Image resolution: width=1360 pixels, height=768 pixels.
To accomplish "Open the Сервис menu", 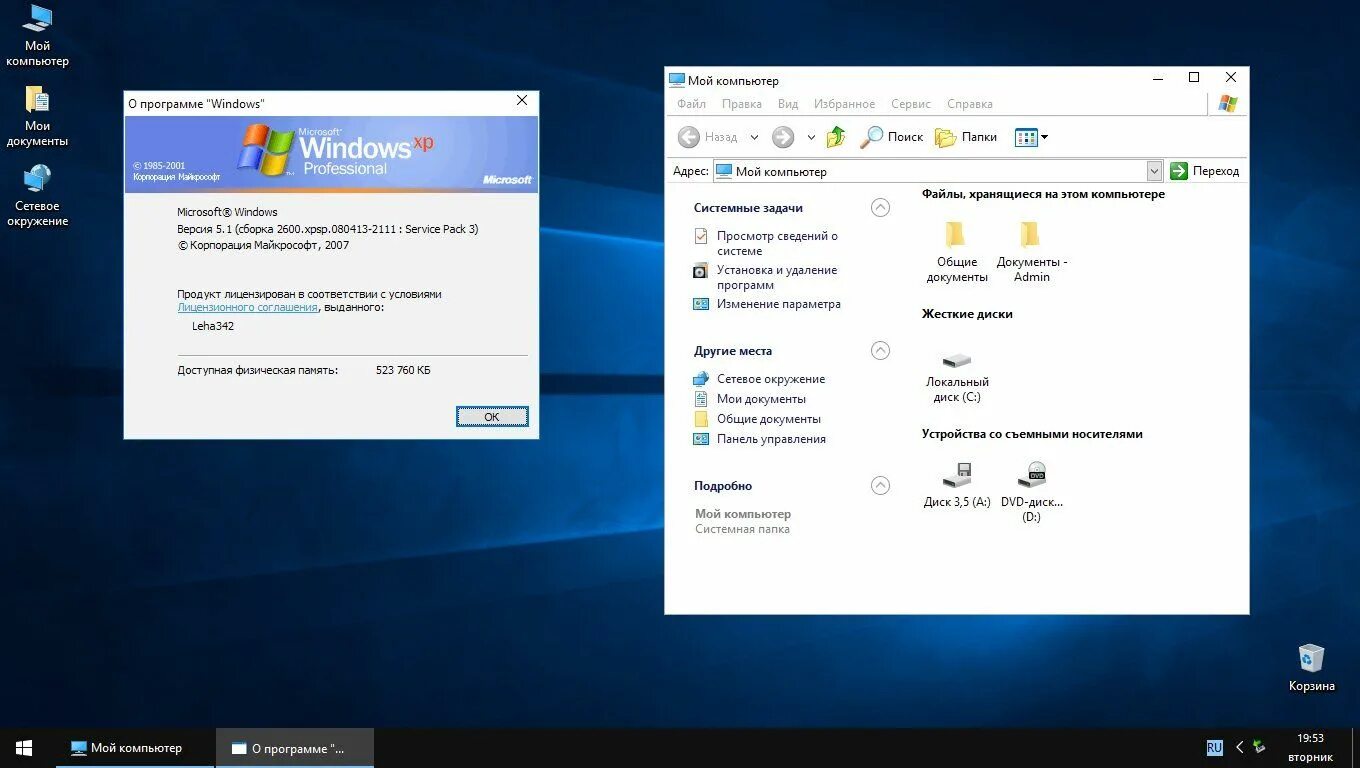I will pos(910,104).
